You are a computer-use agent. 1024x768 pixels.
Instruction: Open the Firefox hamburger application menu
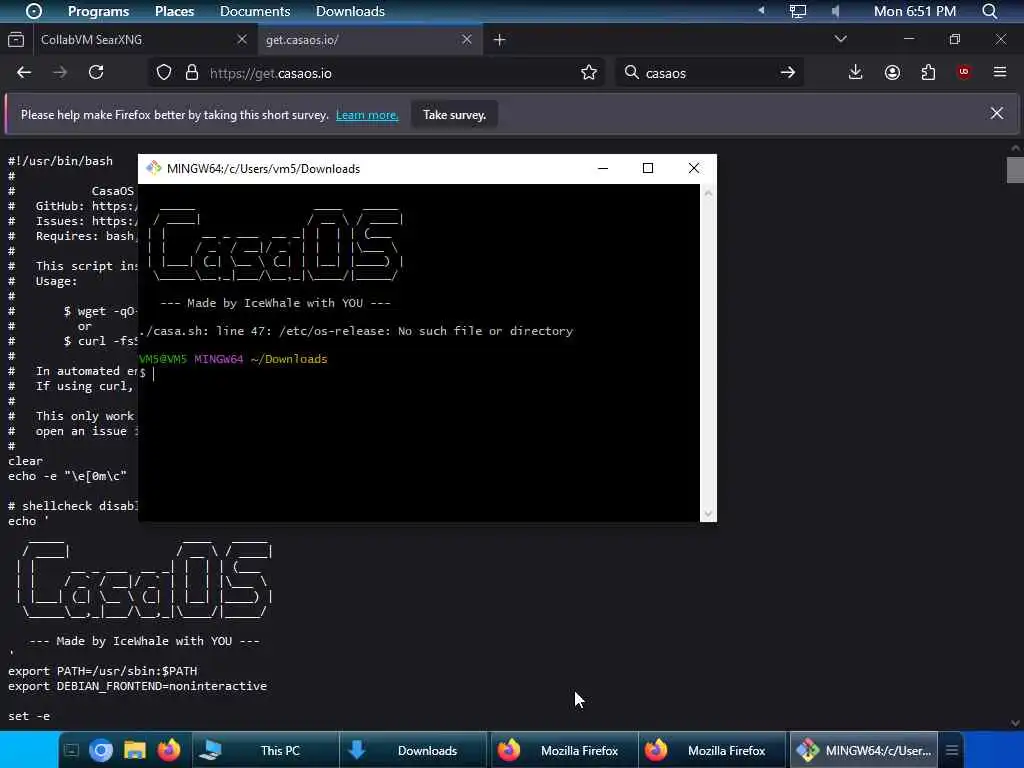coord(1000,72)
